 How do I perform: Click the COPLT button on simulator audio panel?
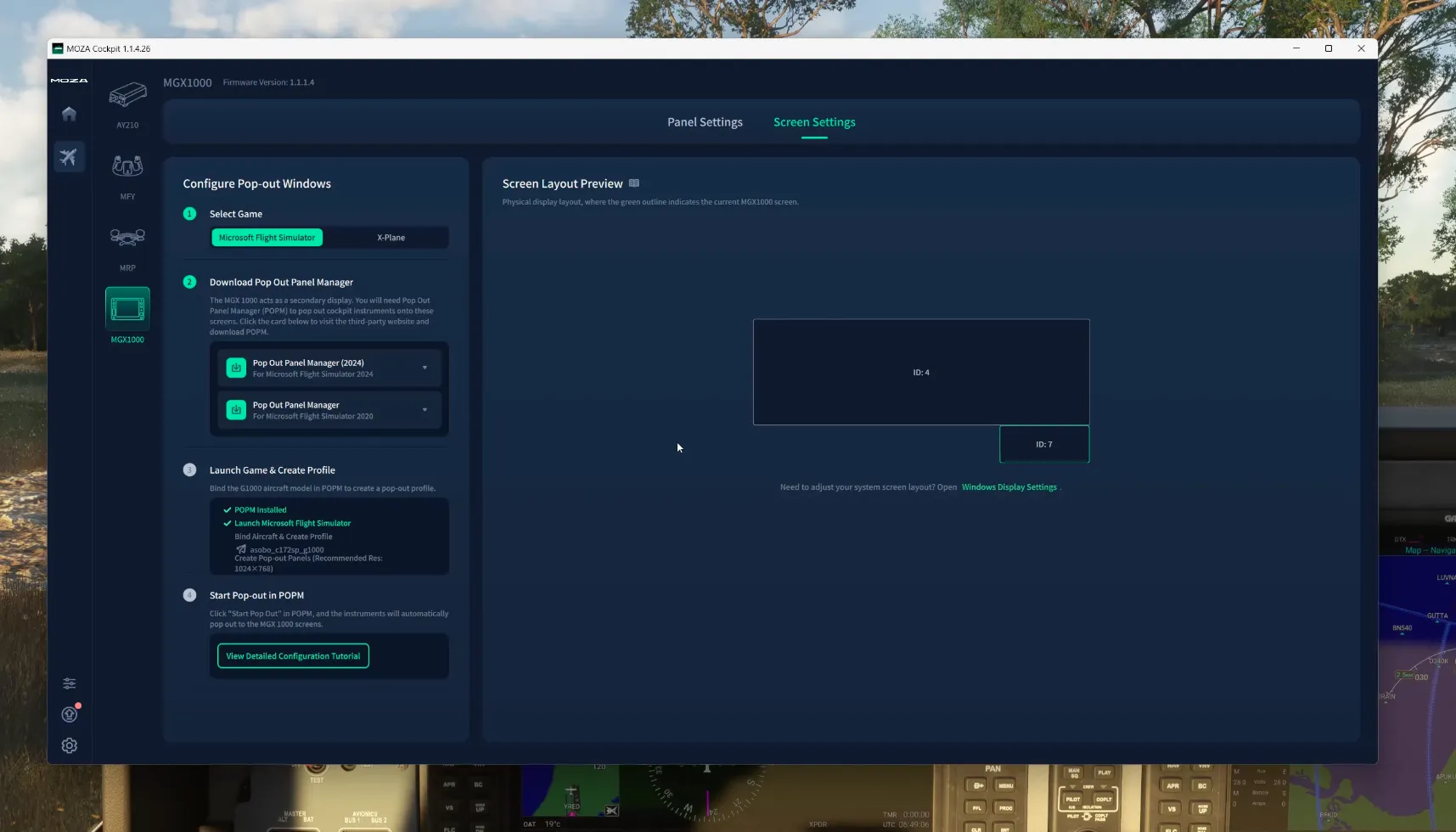coord(1104,799)
